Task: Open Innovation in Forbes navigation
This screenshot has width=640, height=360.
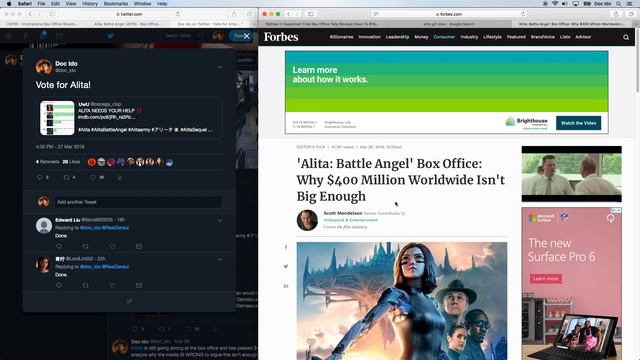Action: [x=369, y=37]
